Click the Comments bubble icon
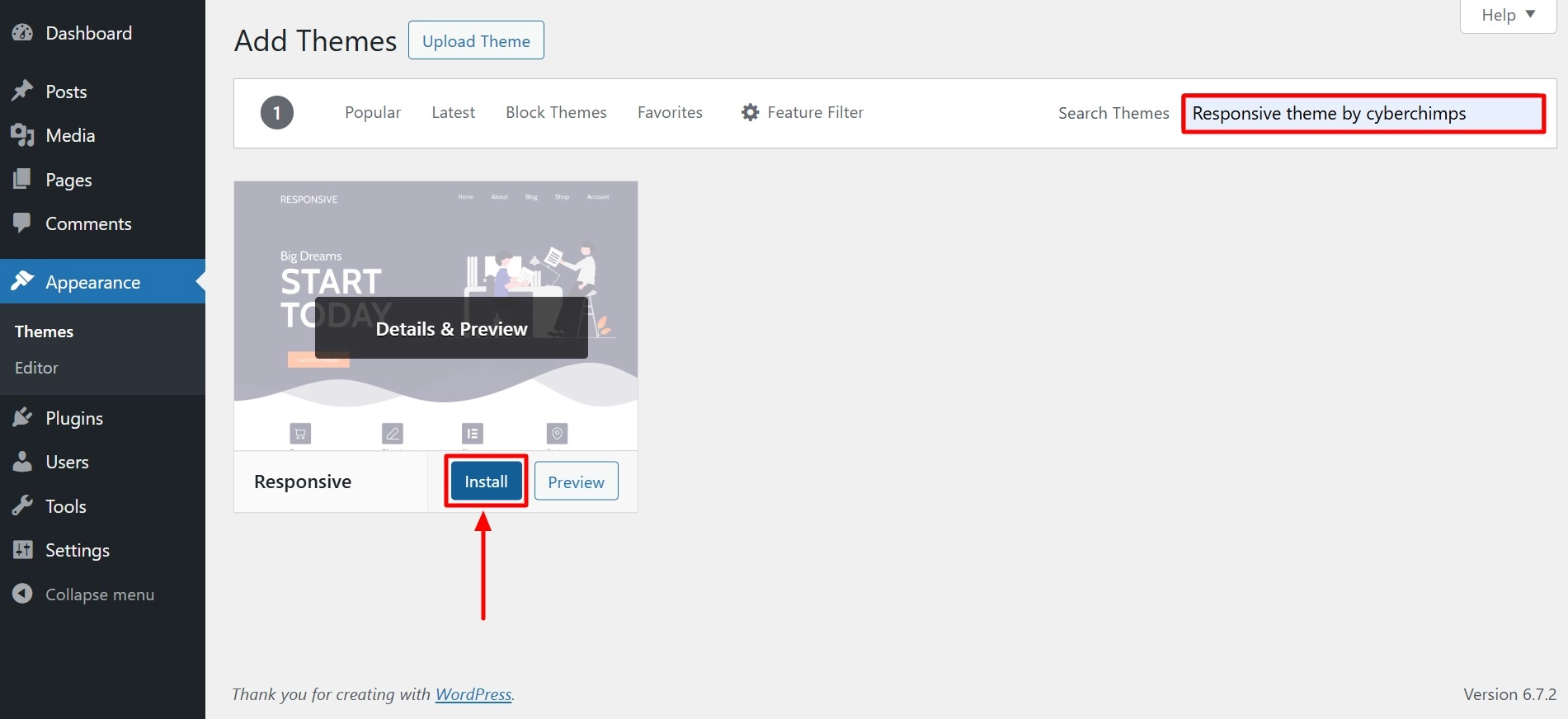Image resolution: width=1568 pixels, height=719 pixels. click(x=22, y=223)
